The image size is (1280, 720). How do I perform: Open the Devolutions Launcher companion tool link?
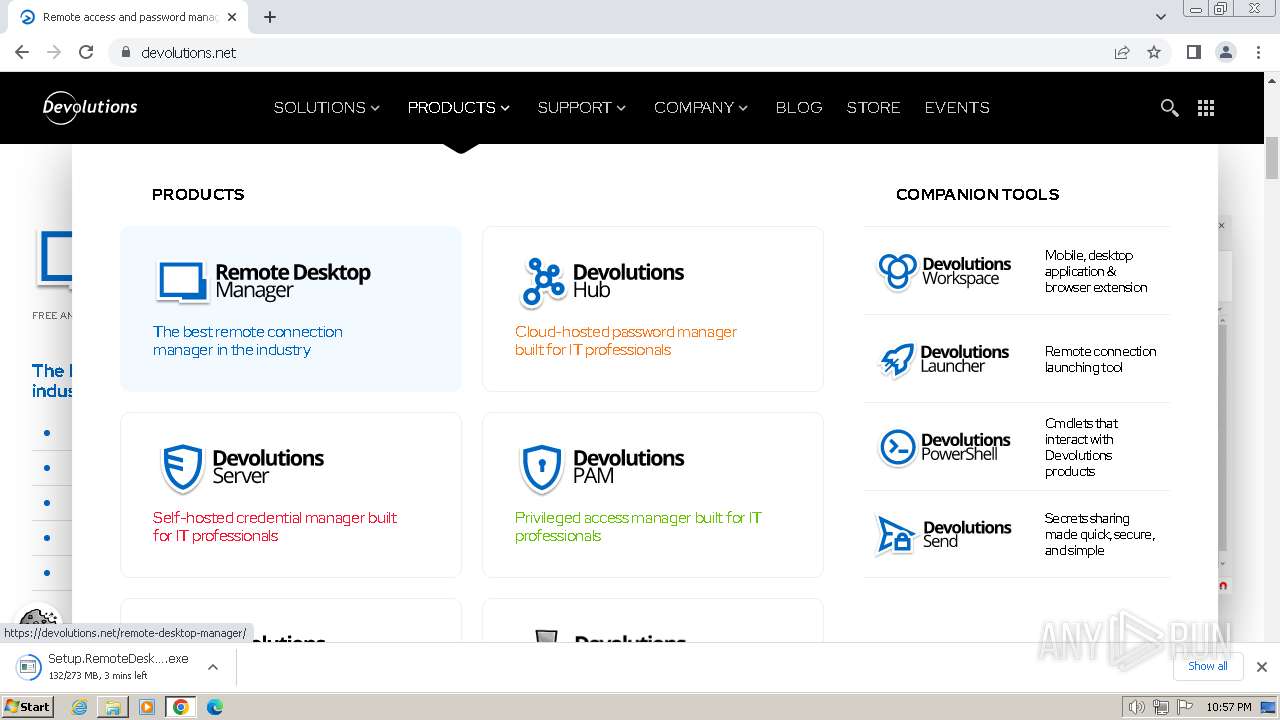tap(1017, 359)
